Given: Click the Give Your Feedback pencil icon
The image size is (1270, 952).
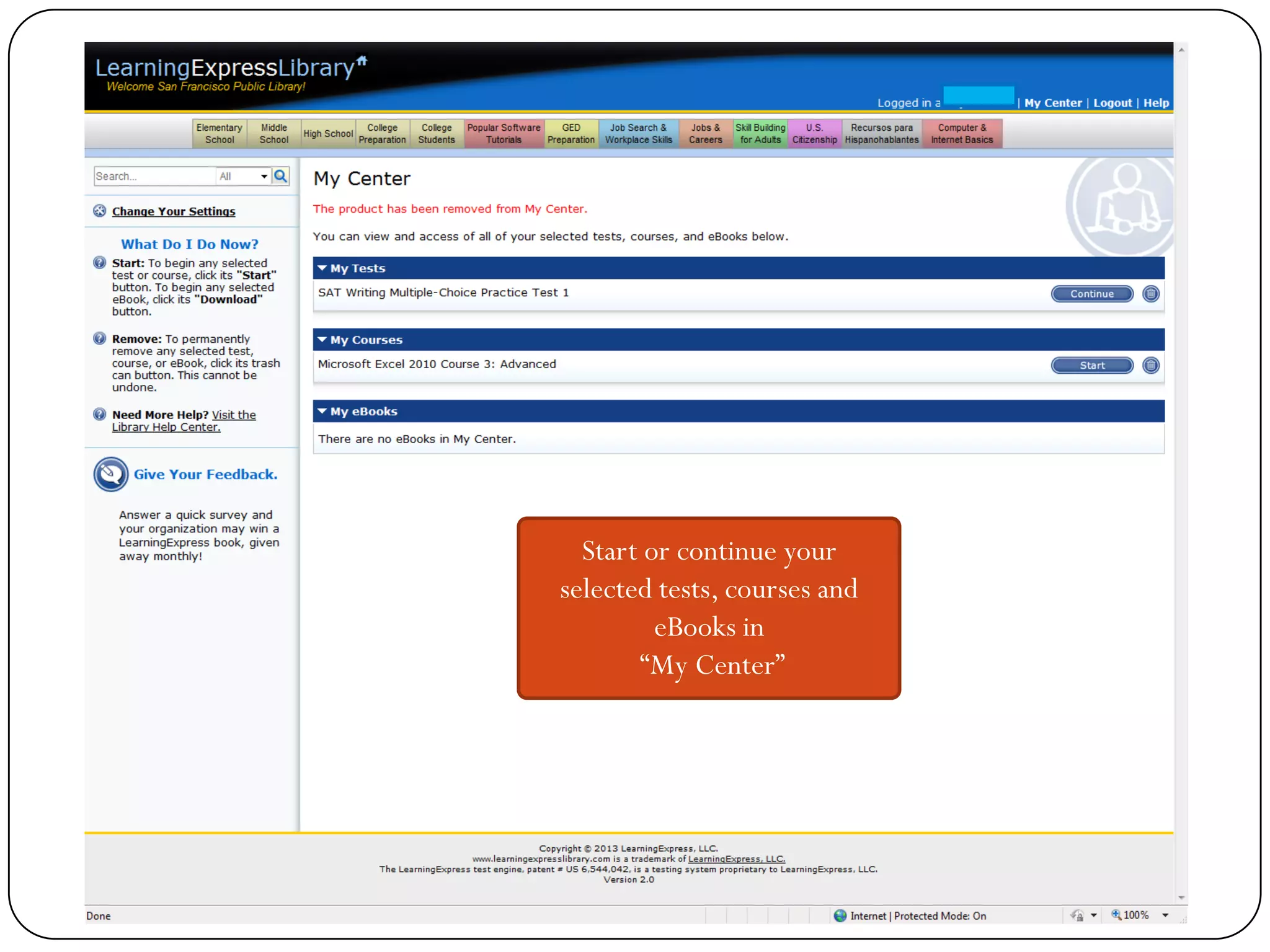Looking at the screenshot, I should [111, 474].
